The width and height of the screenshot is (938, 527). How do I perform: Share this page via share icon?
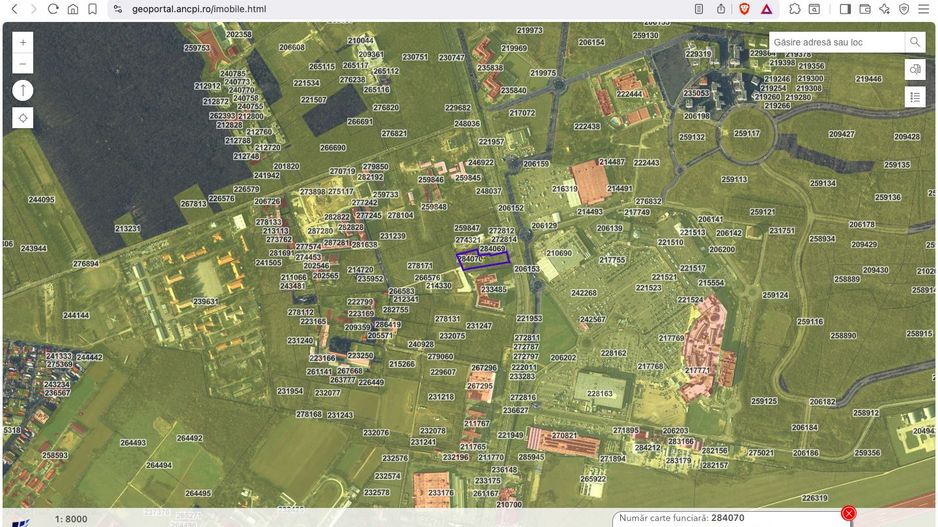pyautogui.click(x=721, y=9)
